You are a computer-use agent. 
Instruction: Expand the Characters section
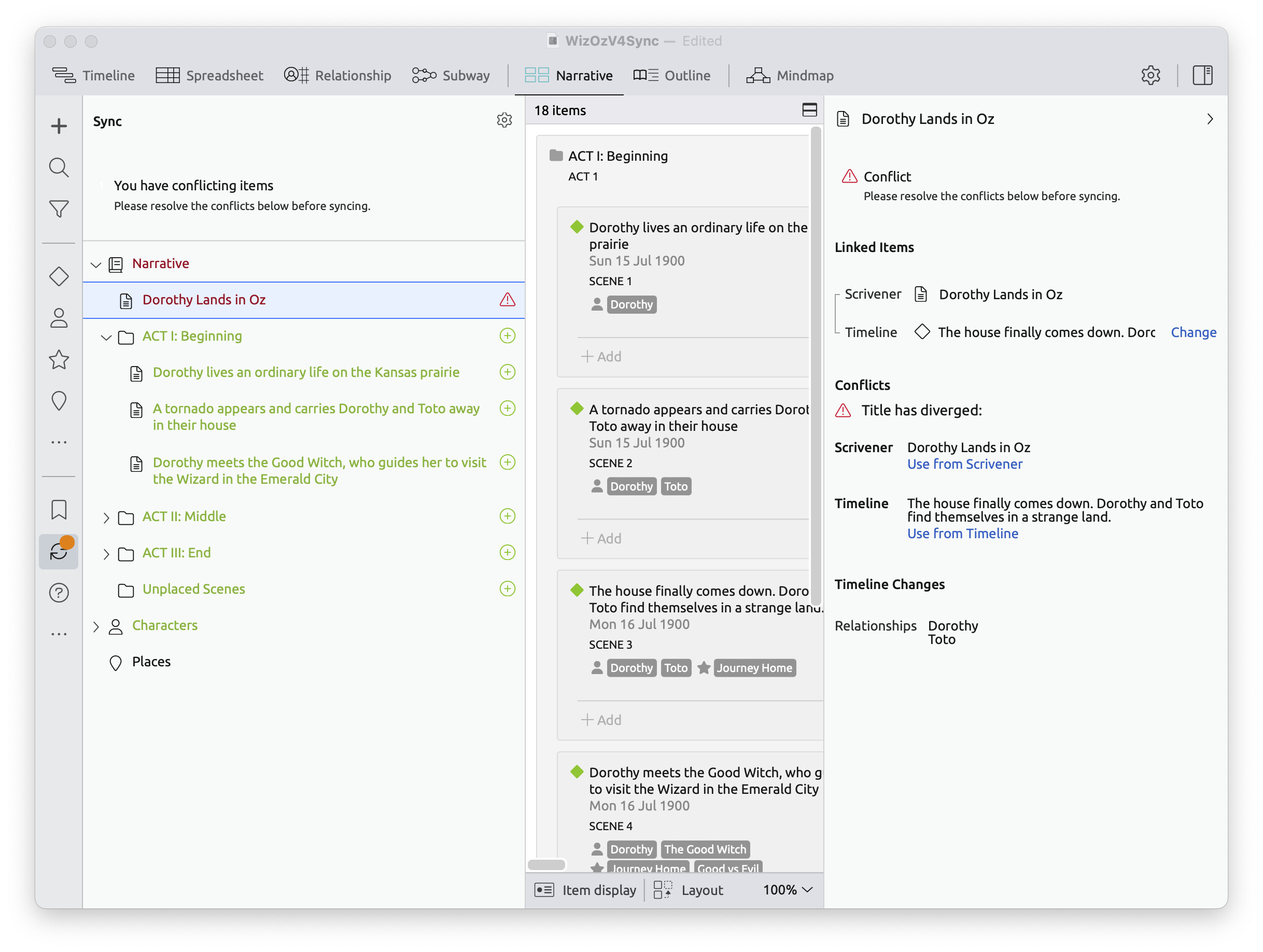(95, 626)
